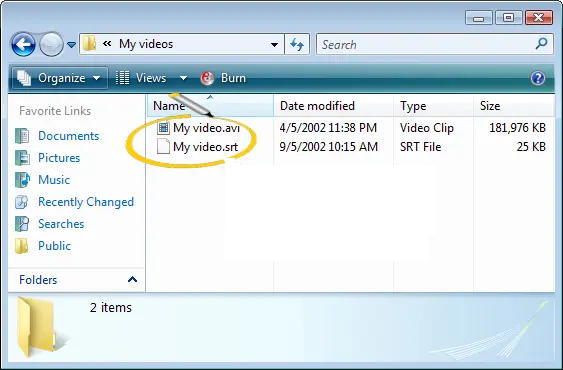
Task: Expand the address bar history dropdown
Action: [x=274, y=45]
